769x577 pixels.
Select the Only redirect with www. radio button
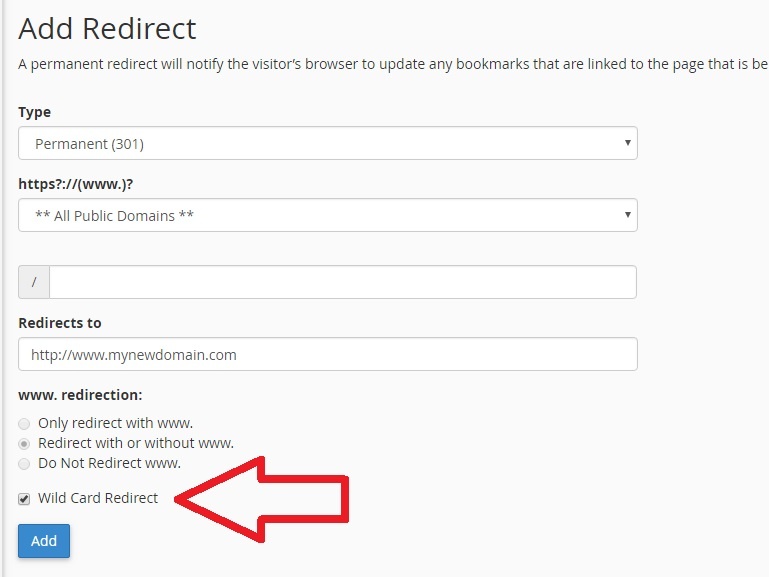[x=24, y=424]
